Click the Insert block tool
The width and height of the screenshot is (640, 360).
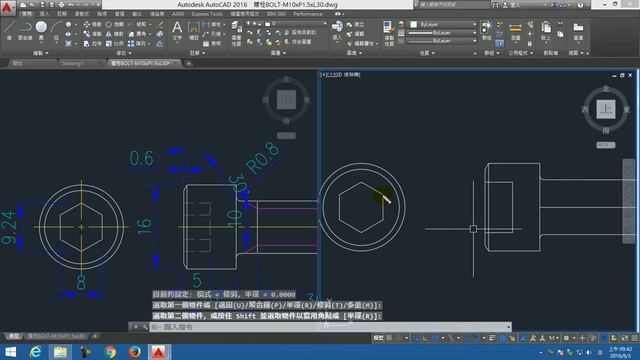pyautogui.click(x=337, y=31)
